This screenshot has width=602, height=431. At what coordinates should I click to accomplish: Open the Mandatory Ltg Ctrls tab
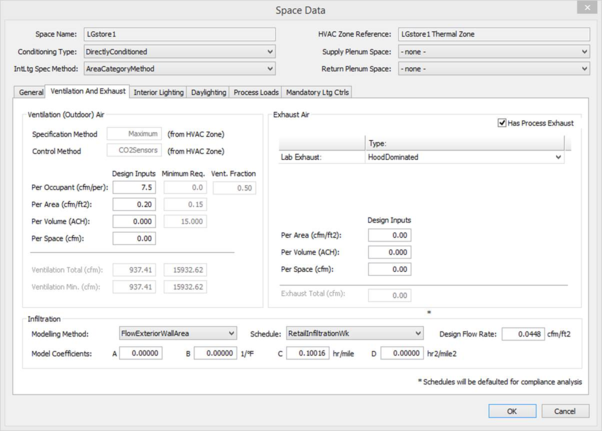pyautogui.click(x=318, y=92)
